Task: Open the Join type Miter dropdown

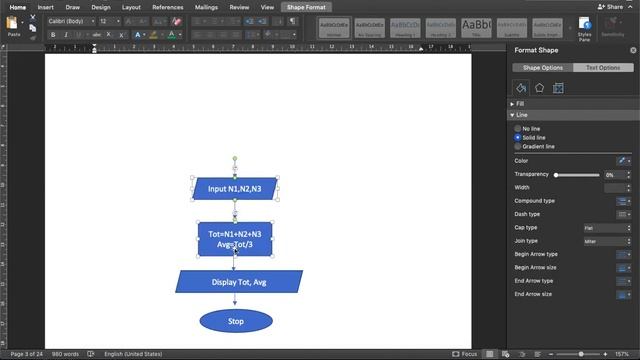Action: tap(607, 241)
